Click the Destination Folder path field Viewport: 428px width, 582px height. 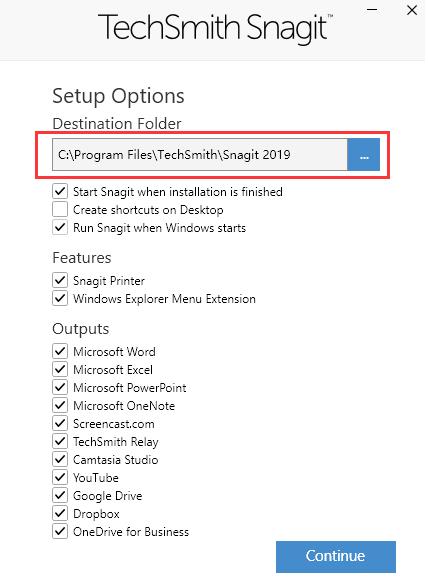coord(200,155)
